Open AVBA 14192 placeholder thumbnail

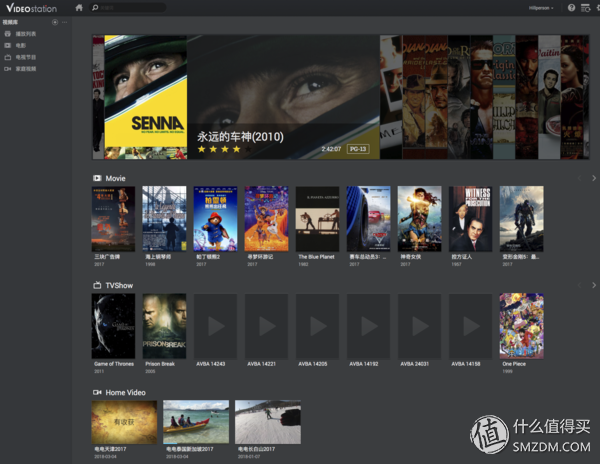[x=368, y=326]
